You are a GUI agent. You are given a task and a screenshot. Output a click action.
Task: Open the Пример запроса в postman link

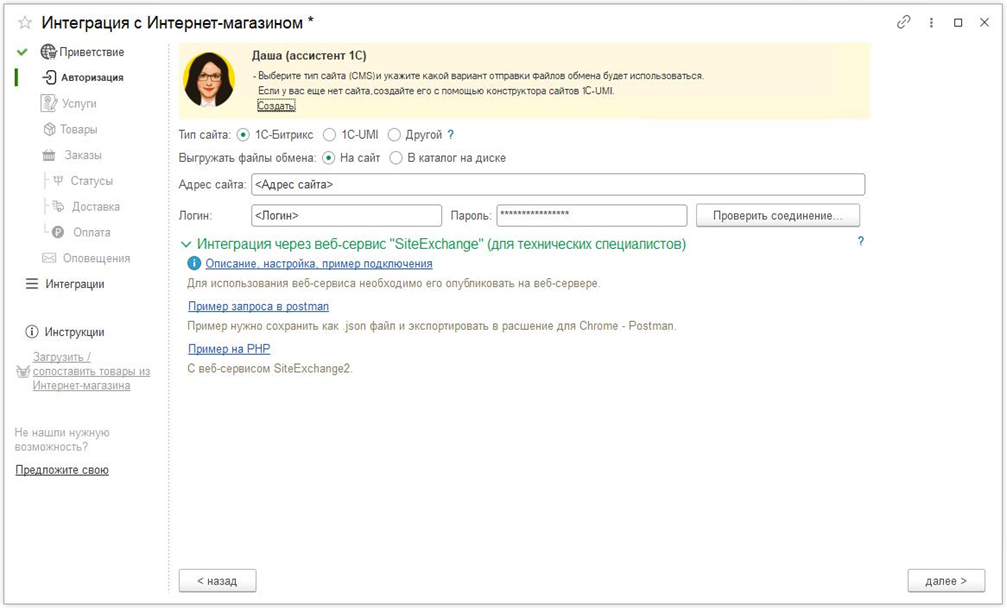tap(258, 306)
